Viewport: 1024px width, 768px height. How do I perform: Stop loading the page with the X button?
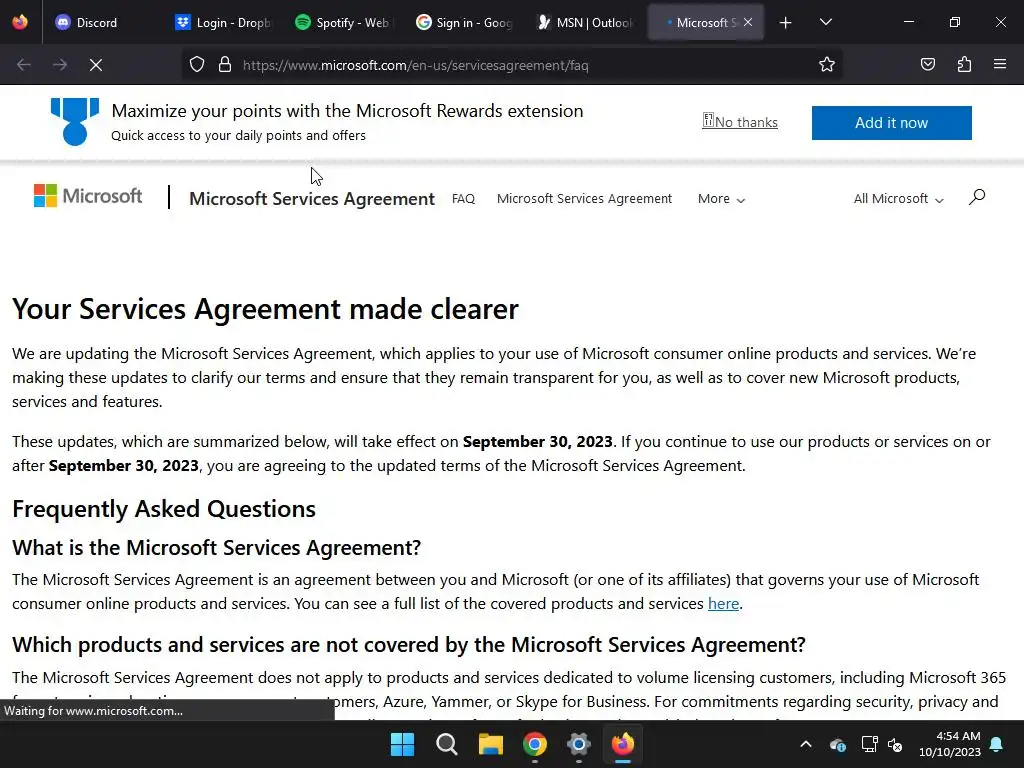pyautogui.click(x=95, y=65)
